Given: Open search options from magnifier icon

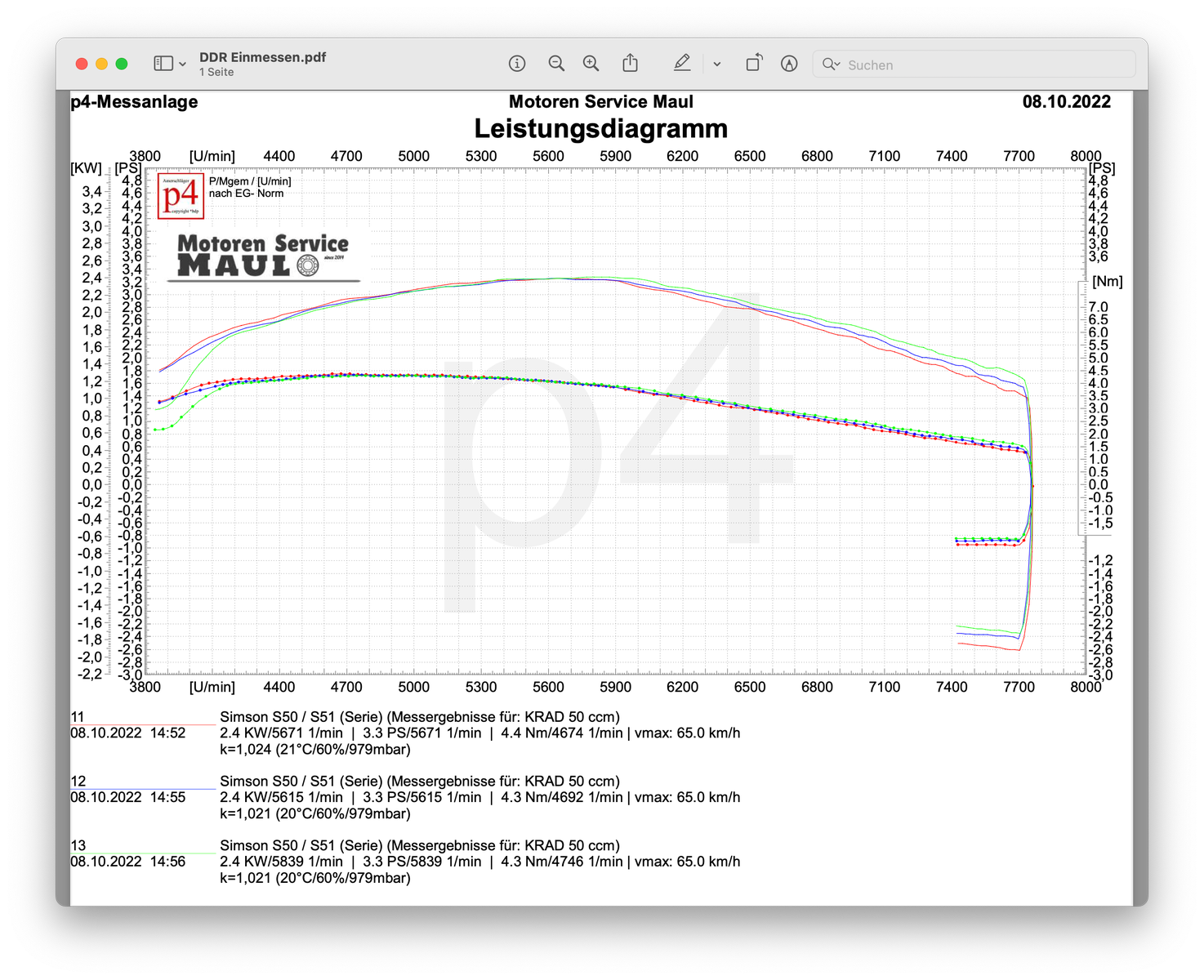Looking at the screenshot, I should [831, 64].
